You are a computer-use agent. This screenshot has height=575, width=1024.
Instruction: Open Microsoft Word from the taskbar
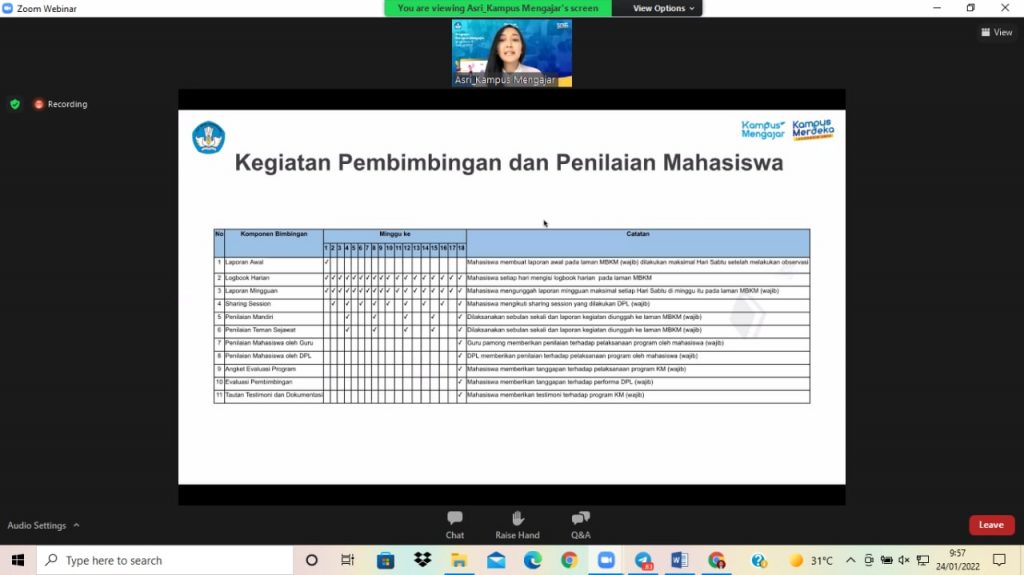click(x=680, y=560)
